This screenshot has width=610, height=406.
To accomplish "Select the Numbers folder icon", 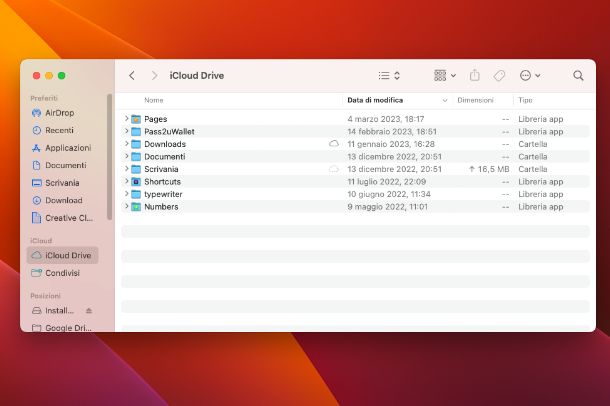I will (136, 206).
